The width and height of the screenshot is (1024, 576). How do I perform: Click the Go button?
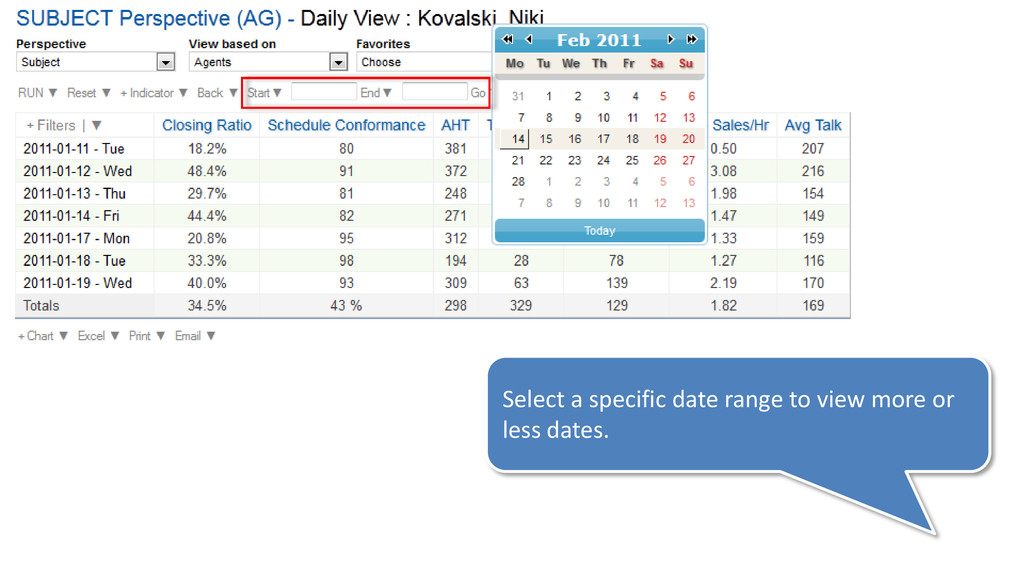(x=478, y=93)
